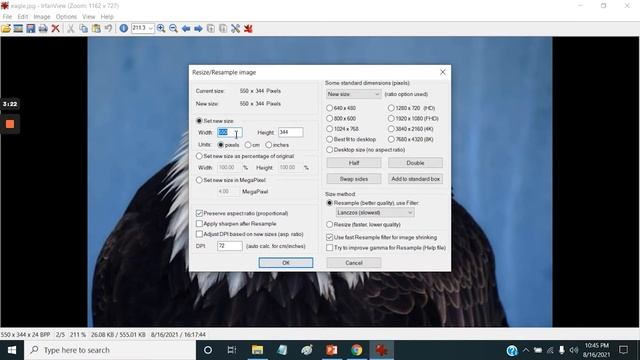Click into the DPI input field
640x360 pixels.
(x=230, y=246)
